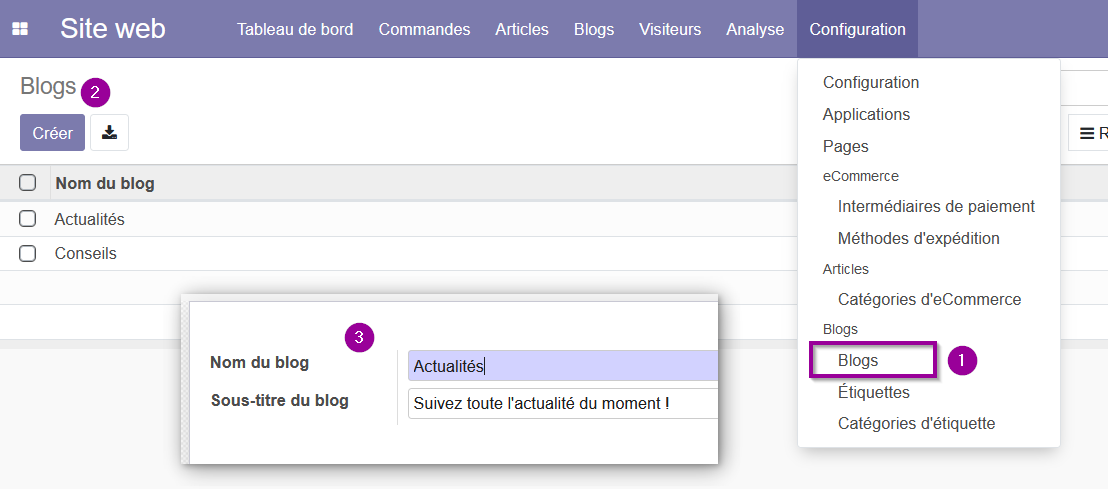Choose Catégories d'étiquette entry

pos(917,423)
